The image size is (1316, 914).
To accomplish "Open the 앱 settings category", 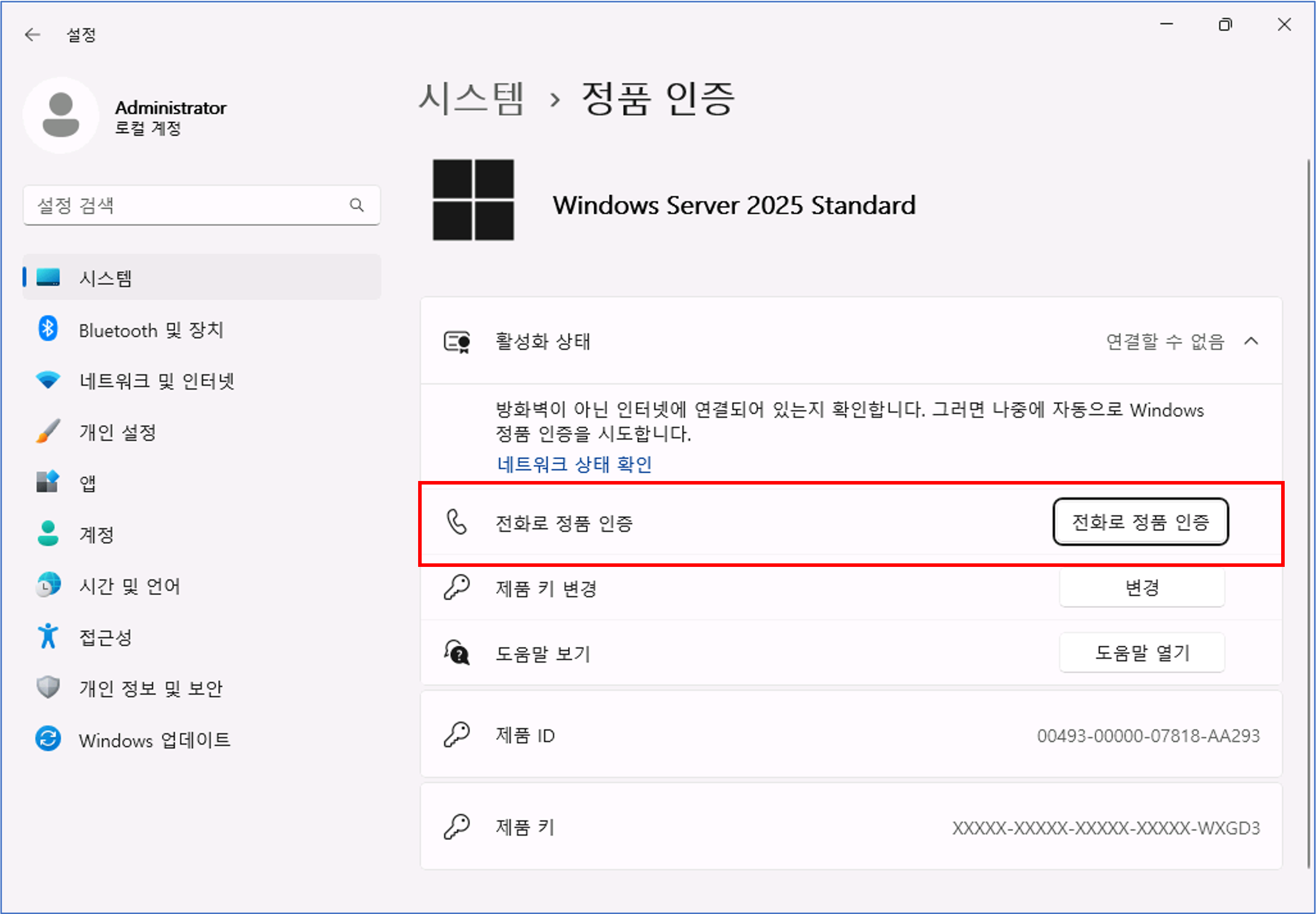I will coord(87,483).
